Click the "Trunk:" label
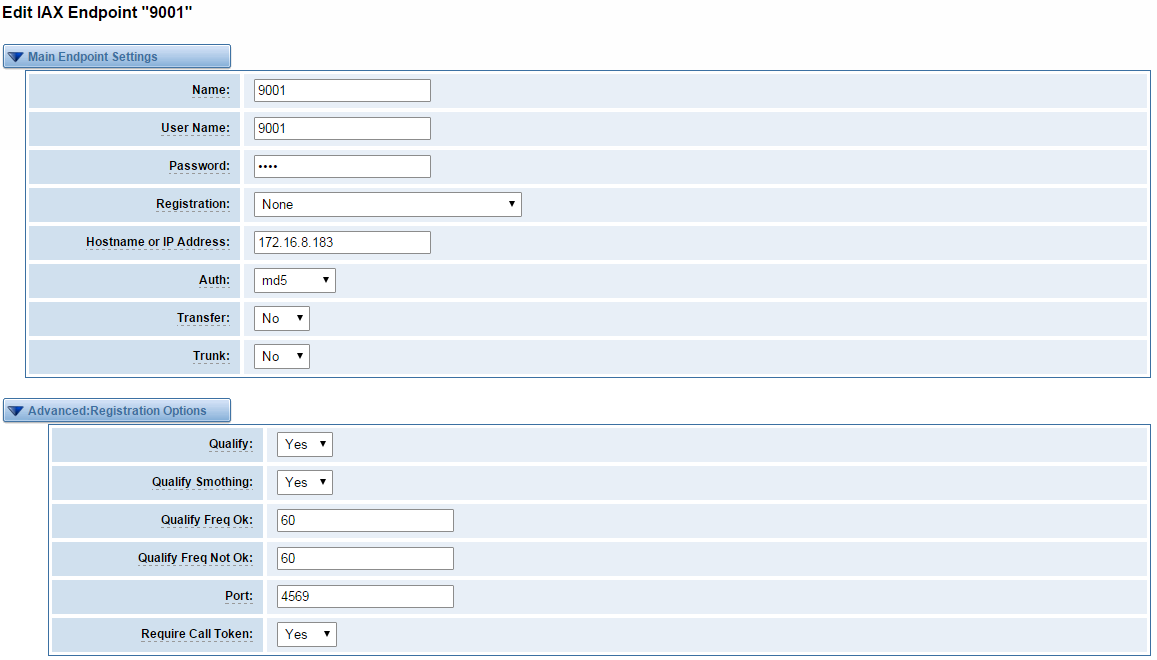 [x=211, y=356]
